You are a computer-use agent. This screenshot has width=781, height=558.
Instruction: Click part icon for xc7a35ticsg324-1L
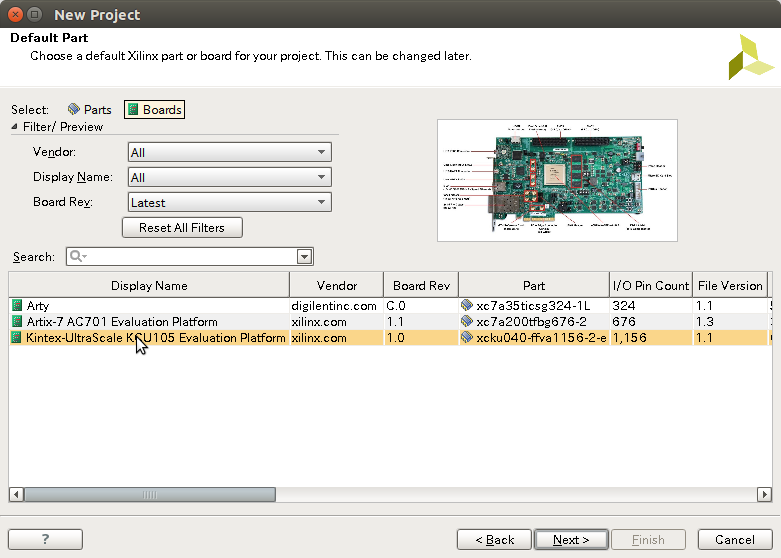coord(467,305)
